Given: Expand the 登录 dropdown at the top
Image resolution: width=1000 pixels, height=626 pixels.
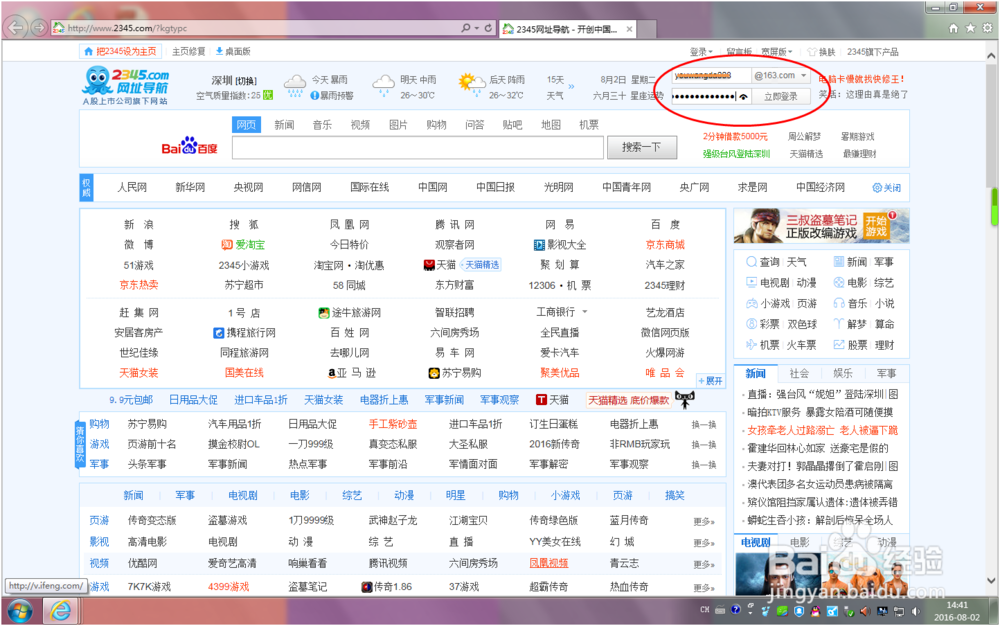Looking at the screenshot, I should tap(701, 52).
